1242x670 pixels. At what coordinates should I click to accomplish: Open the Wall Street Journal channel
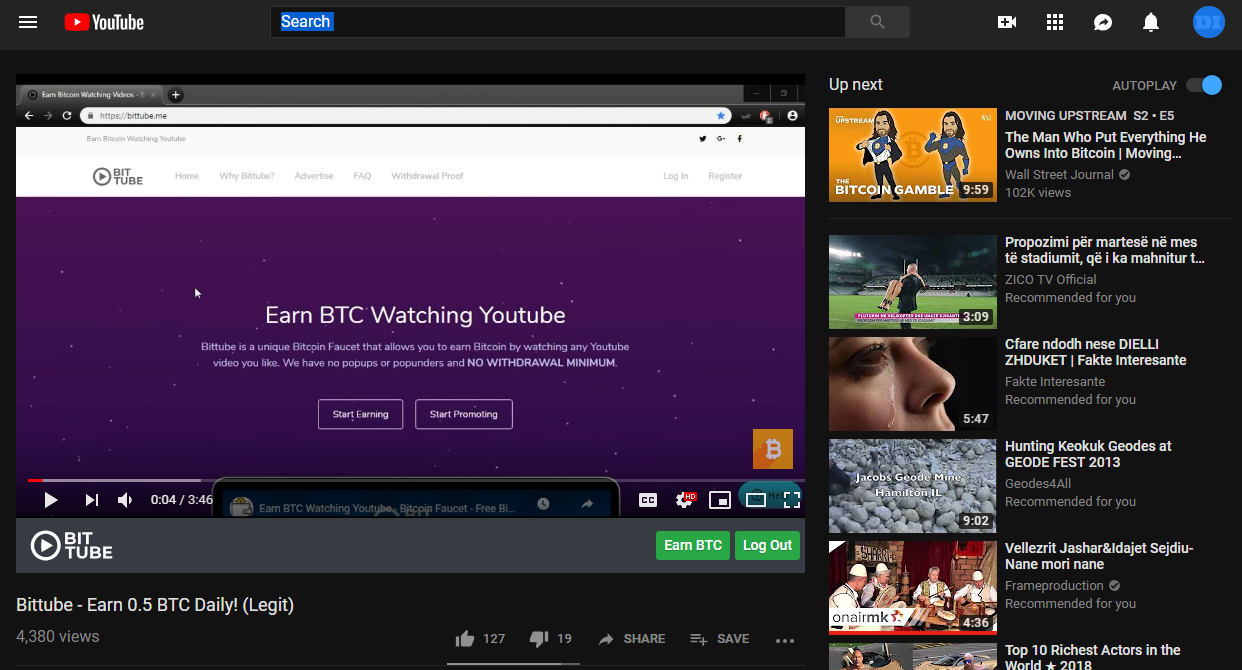1059,174
